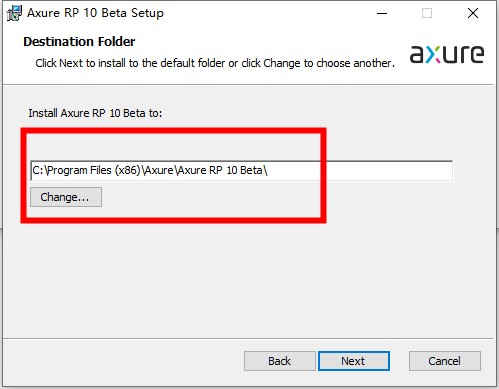
Task: Click the 'Install Axure RP 10 Beta to:' label
Action: tap(95, 113)
